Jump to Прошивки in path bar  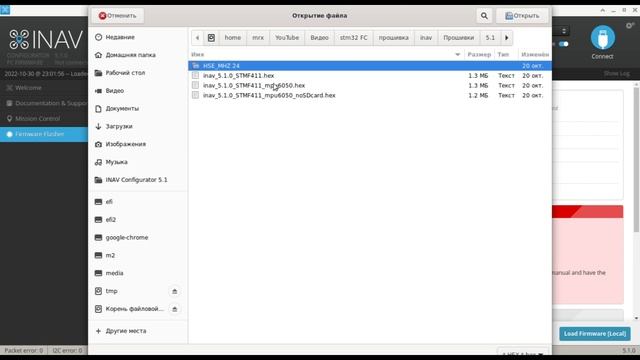point(459,38)
